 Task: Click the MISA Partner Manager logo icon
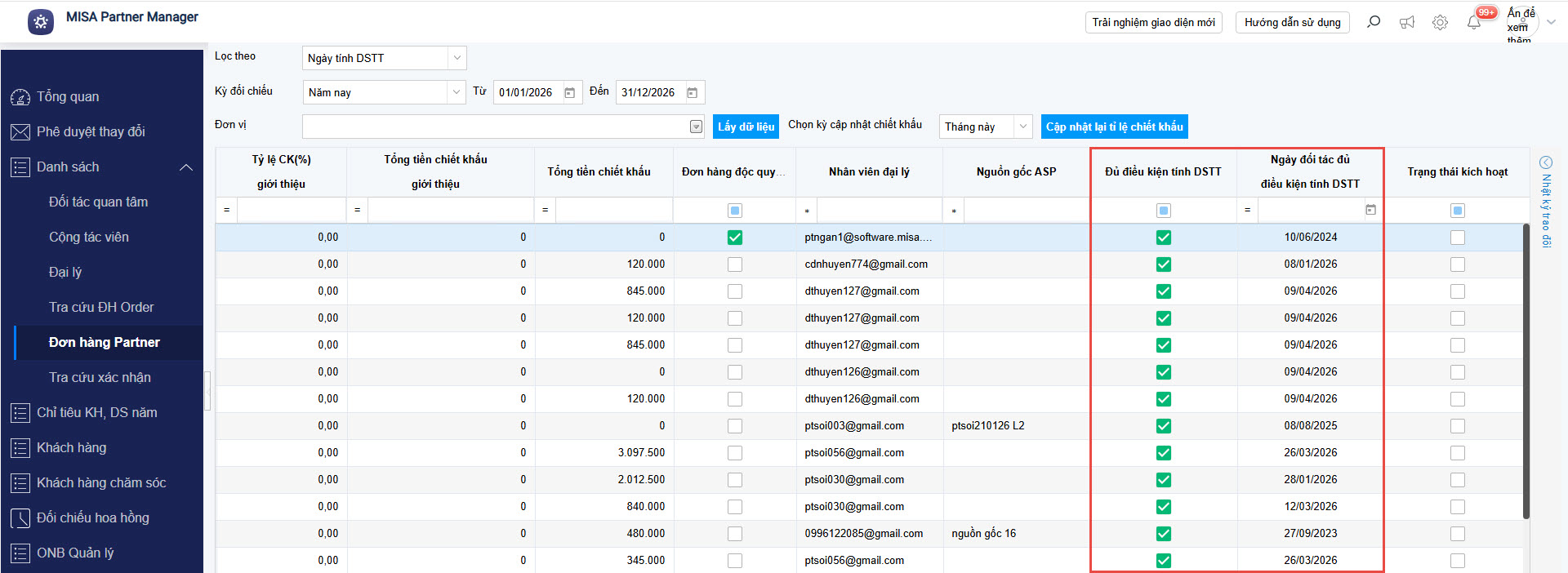[41, 22]
